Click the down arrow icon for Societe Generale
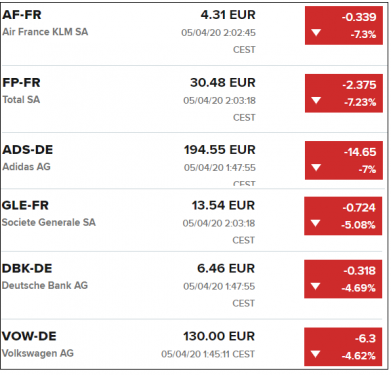Screen dimensions: 391x375 (315, 223)
